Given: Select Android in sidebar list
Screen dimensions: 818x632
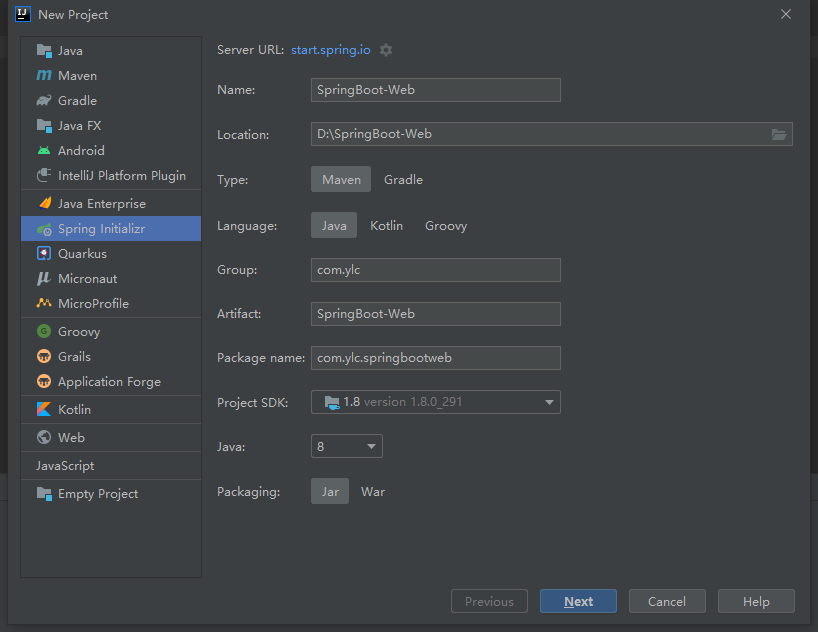Looking at the screenshot, I should pos(111,151).
